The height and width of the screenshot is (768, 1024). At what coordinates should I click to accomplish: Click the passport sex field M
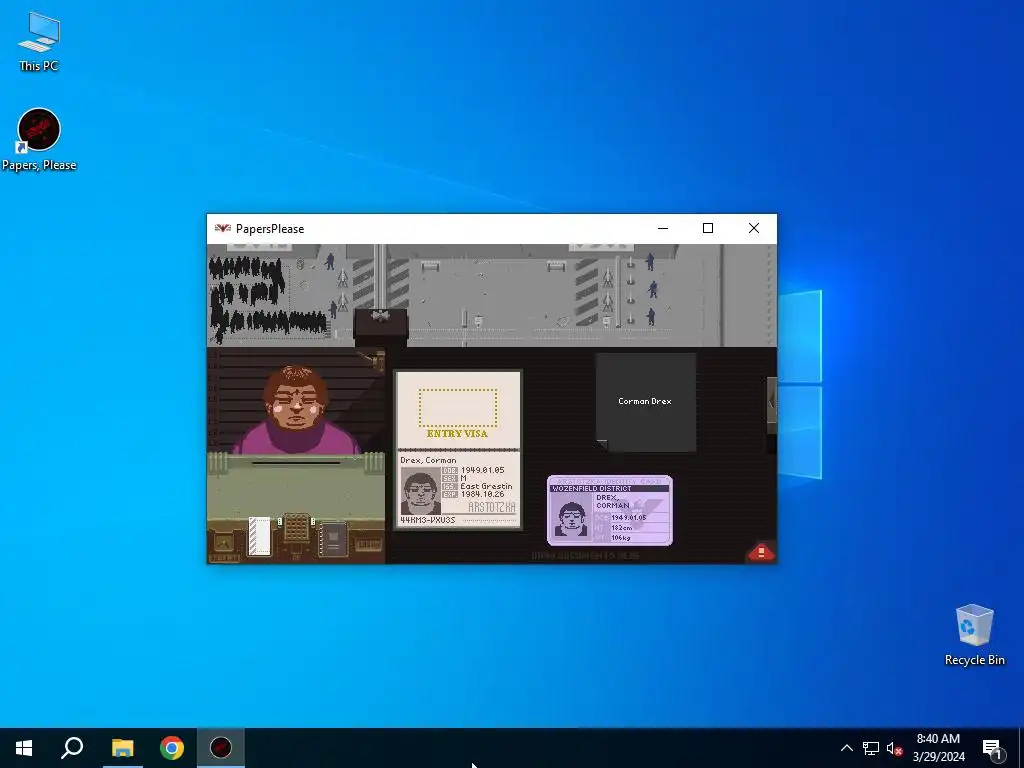[464, 478]
